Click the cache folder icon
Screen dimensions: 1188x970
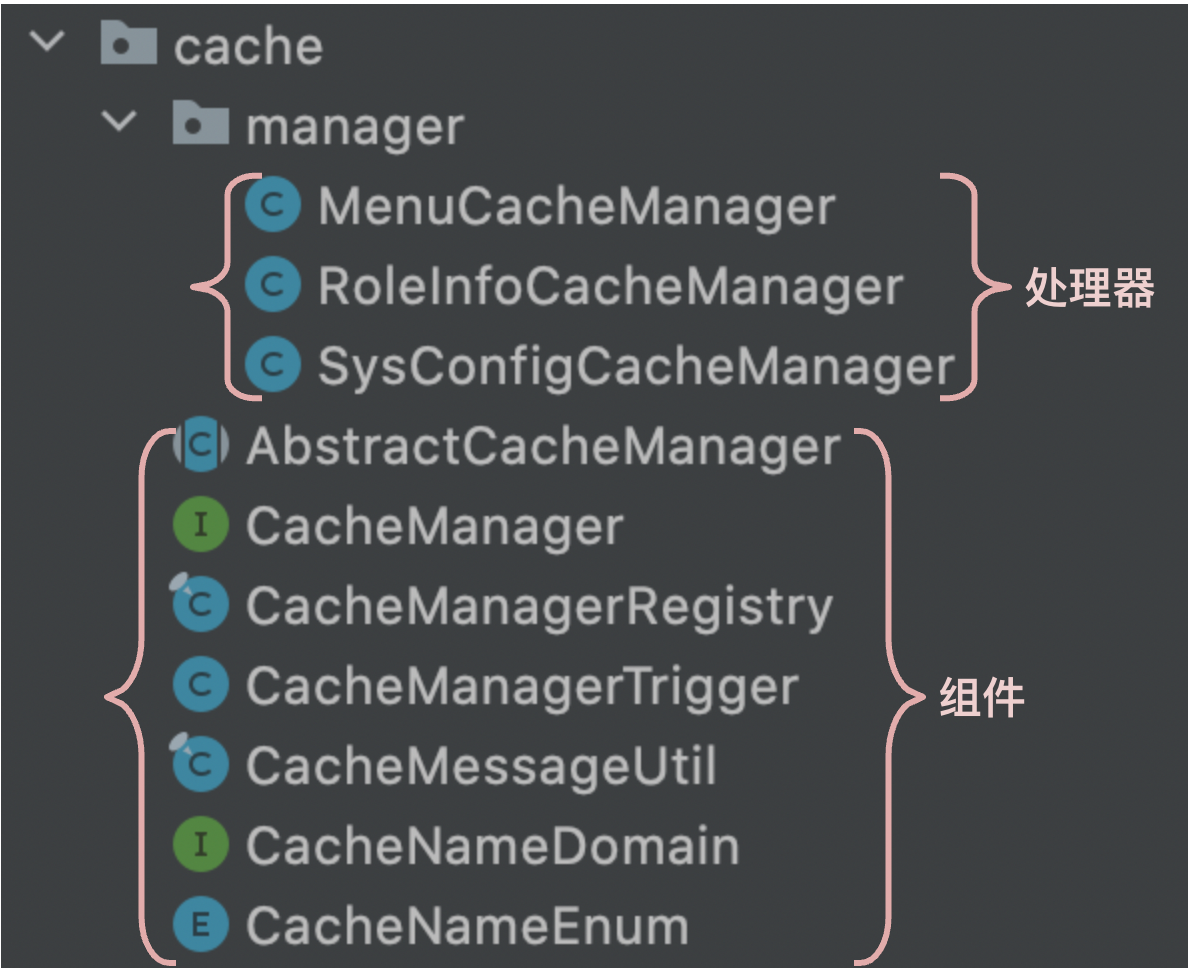coord(130,45)
